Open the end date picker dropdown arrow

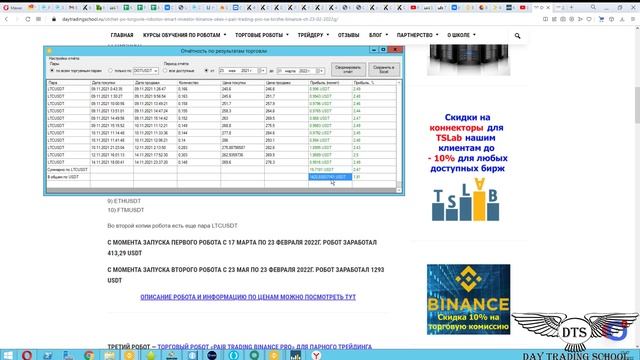pyautogui.click(x=321, y=71)
